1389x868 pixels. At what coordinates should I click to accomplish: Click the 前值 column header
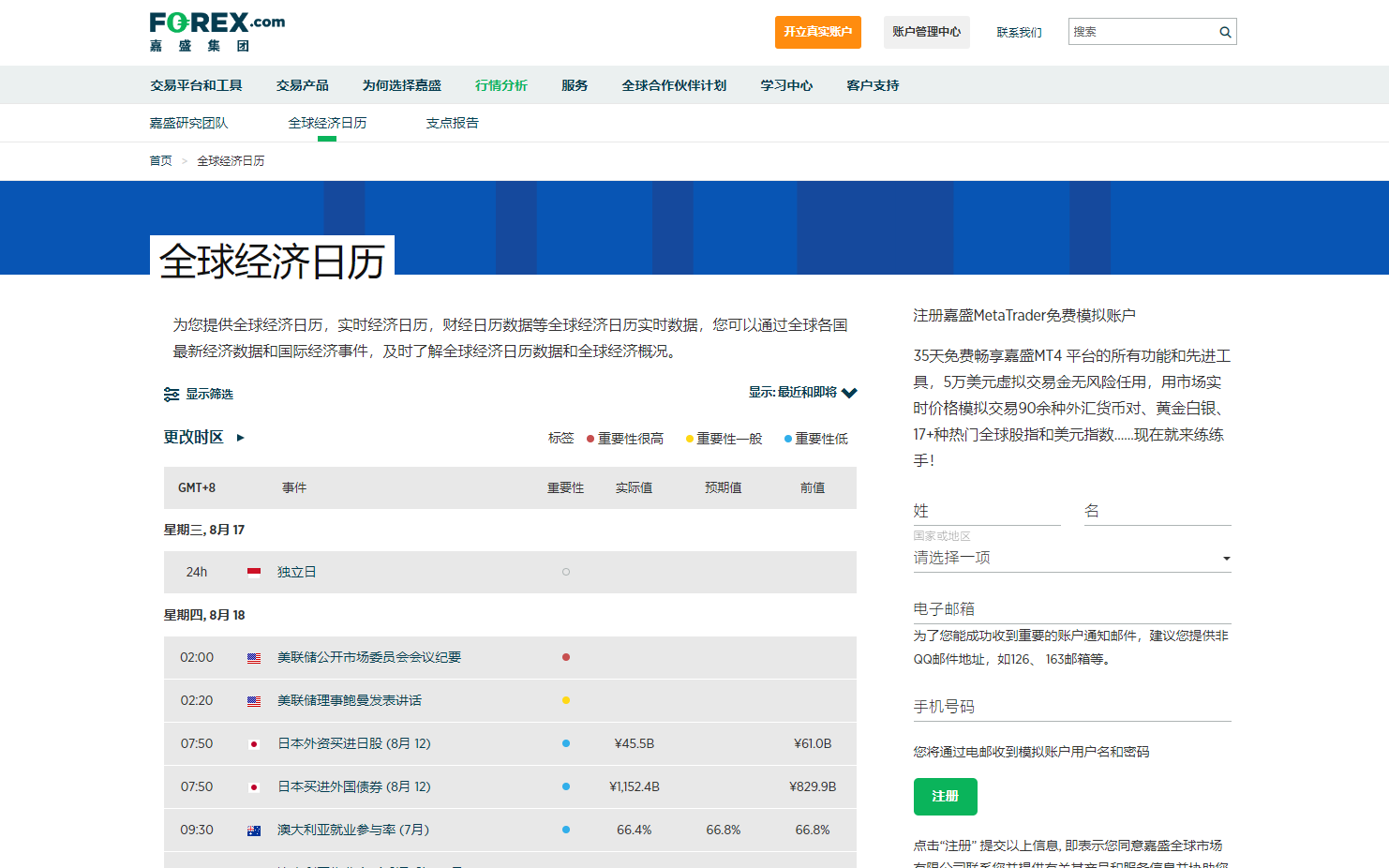(813, 488)
